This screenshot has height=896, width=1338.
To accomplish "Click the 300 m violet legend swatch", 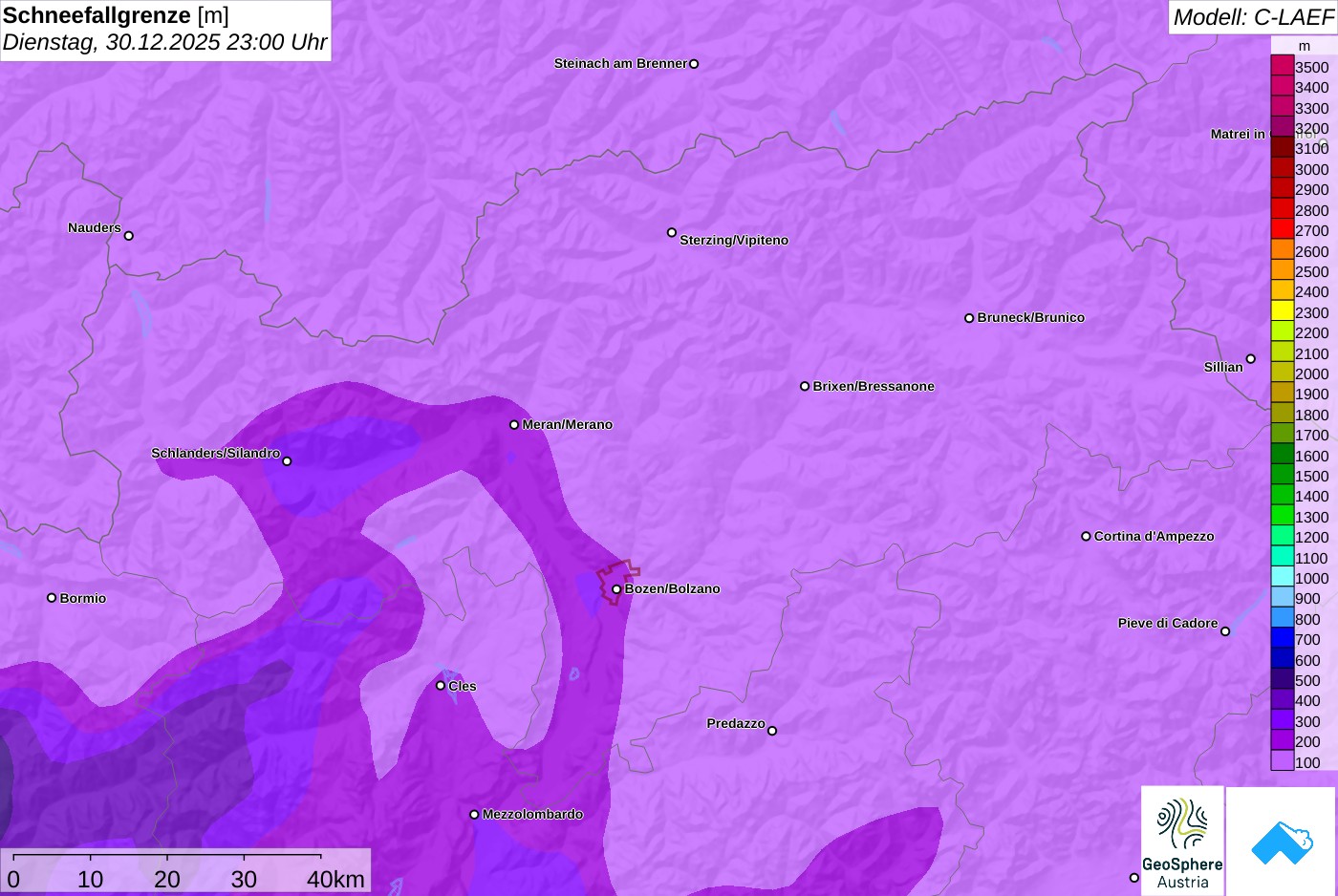I will point(1282,720).
